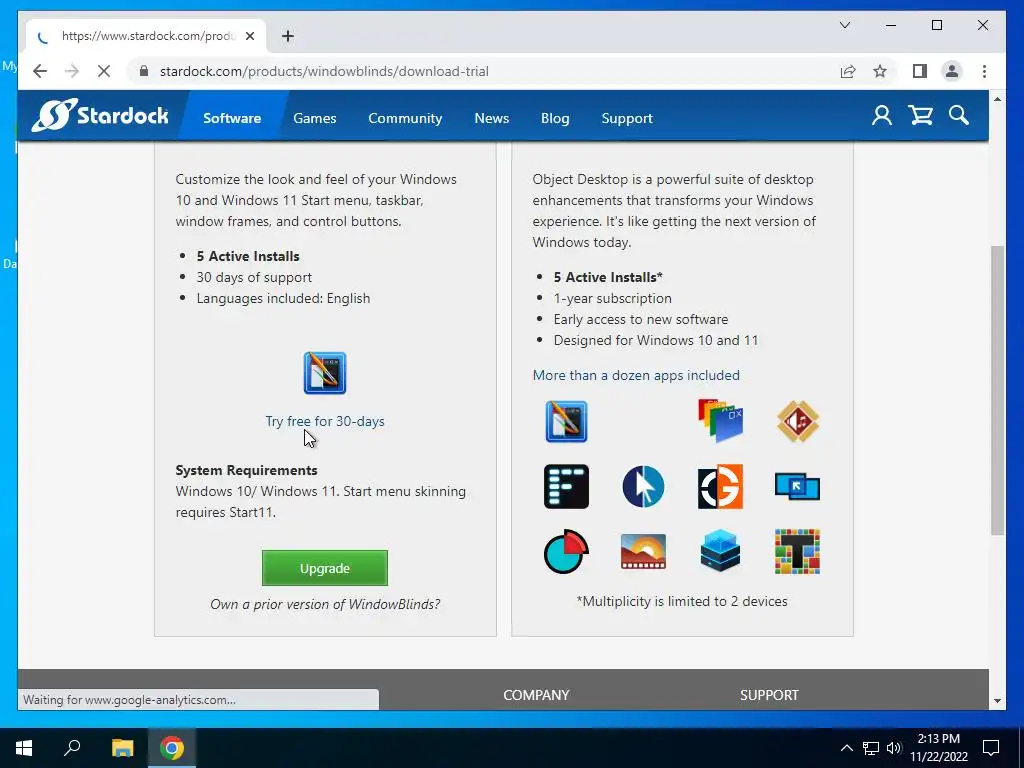Click the Multiplicity overlapping screens app icon
Image resolution: width=1024 pixels, height=768 pixels.
click(797, 487)
